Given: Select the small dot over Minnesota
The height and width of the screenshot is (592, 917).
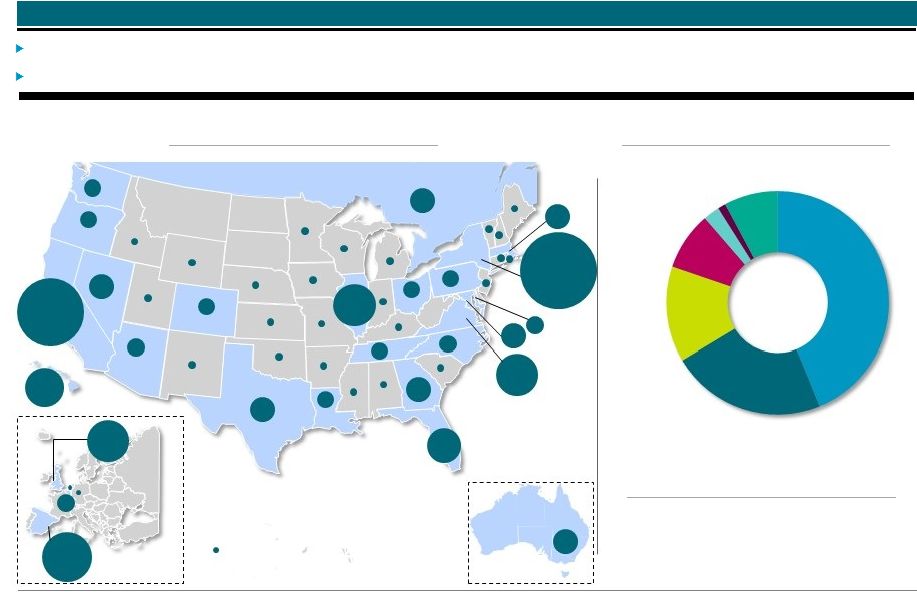Looking at the screenshot, I should click(x=305, y=231).
